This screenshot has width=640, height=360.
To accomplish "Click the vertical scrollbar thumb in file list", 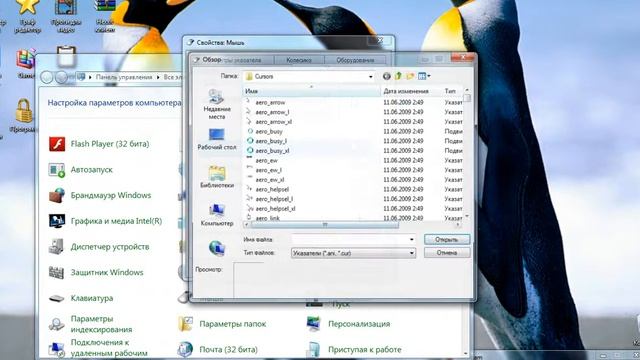I will coord(467,98).
